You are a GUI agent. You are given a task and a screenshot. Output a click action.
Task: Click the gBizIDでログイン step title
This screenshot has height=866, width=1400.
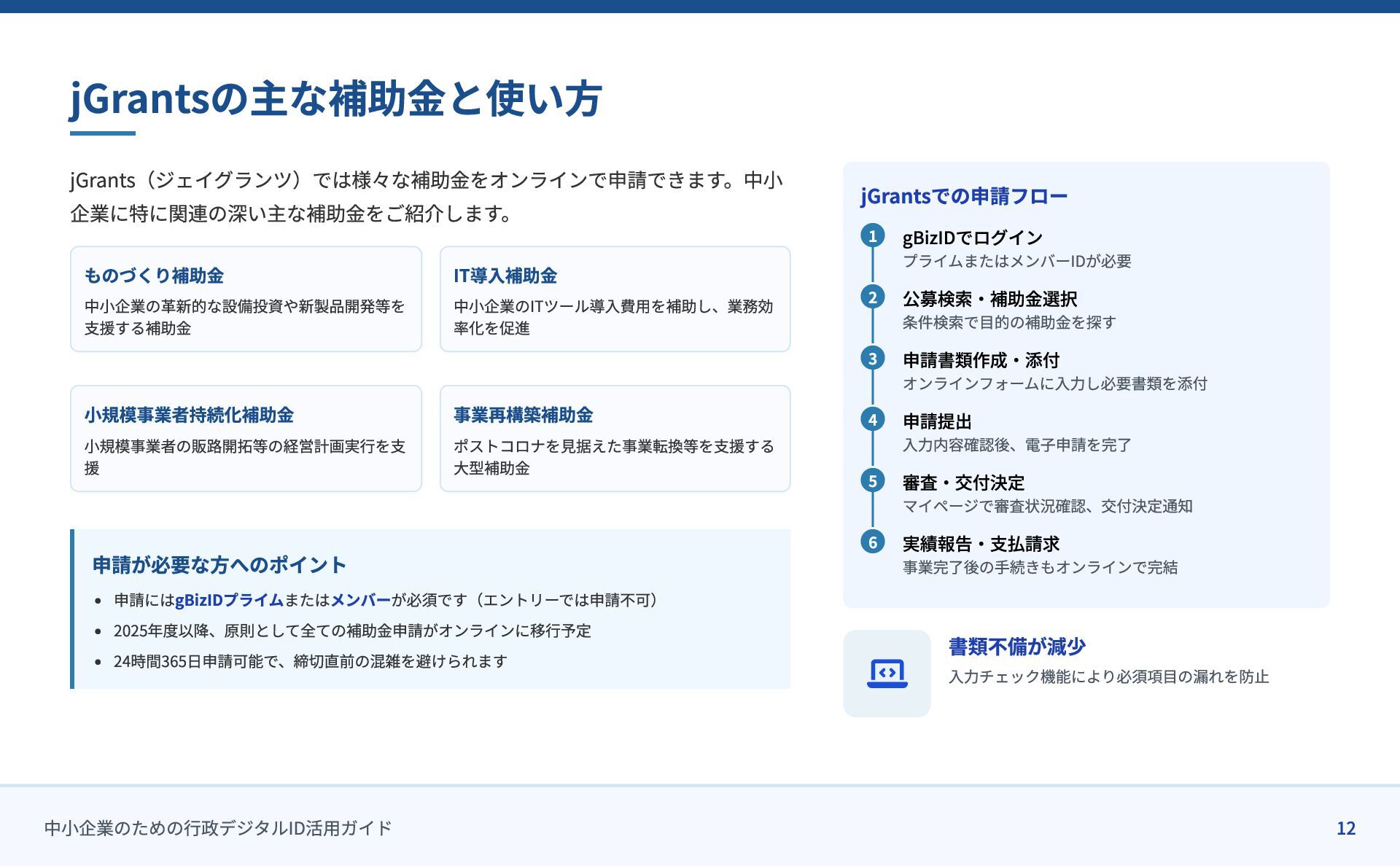973,238
